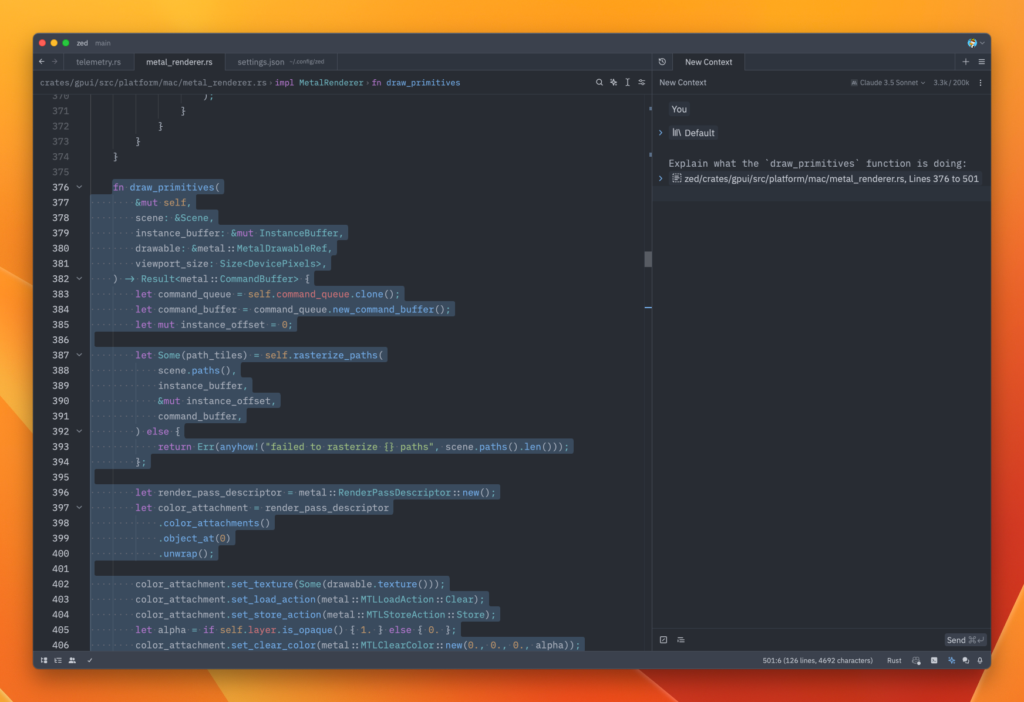Expand the metal_renderer.rs lines 376 to 501 block
Viewport: 1024px width, 702px height.
(660, 178)
